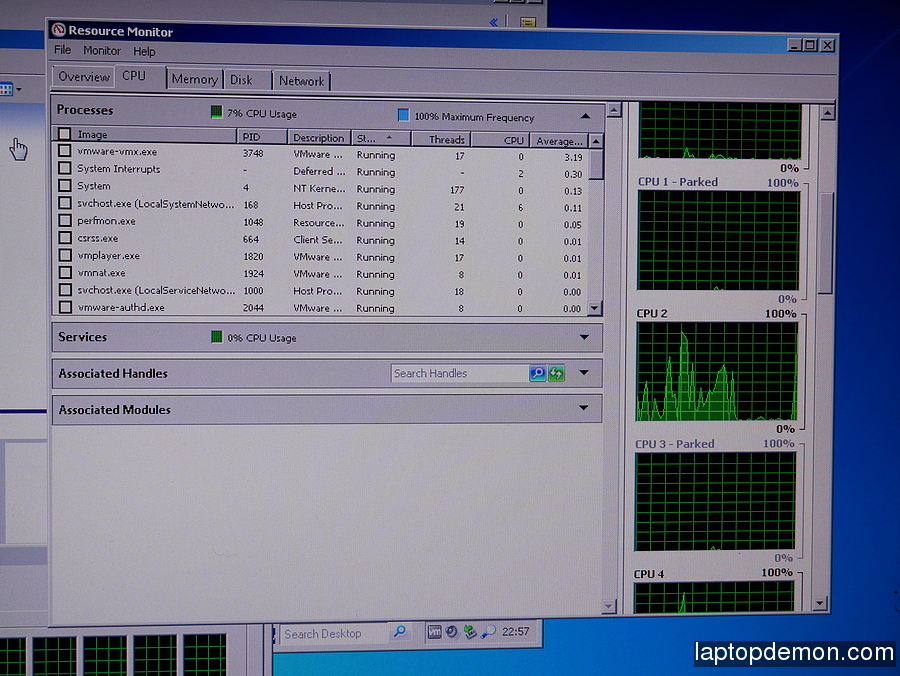Sort by the Average column header
The image size is (900, 676).
tap(558, 141)
